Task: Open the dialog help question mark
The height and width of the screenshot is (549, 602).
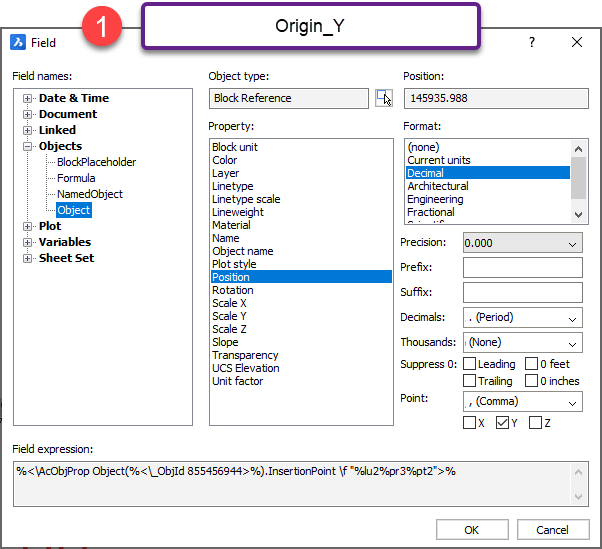Action: tap(532, 42)
